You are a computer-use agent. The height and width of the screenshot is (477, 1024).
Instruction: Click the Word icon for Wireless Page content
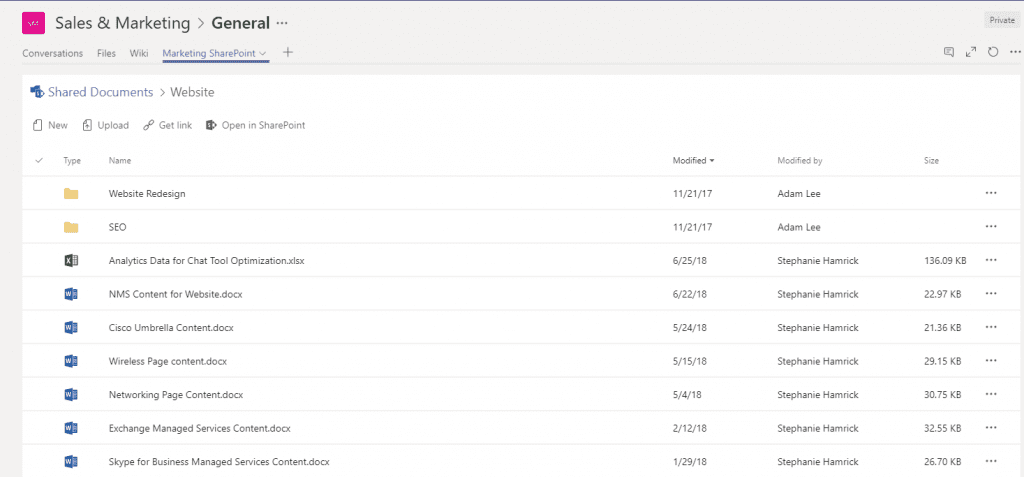[x=71, y=361]
